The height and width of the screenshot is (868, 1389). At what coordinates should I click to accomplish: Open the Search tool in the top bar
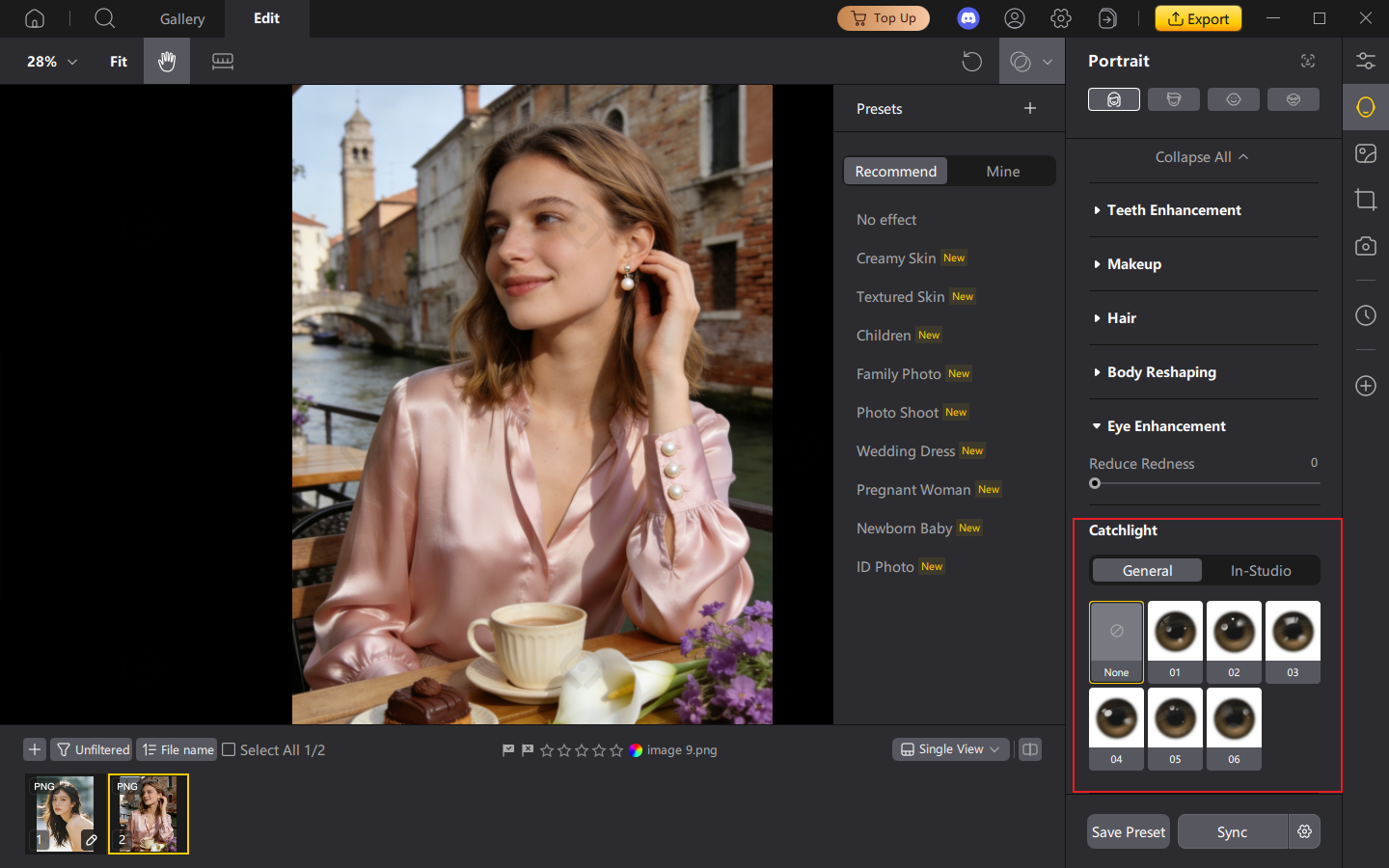click(x=104, y=18)
